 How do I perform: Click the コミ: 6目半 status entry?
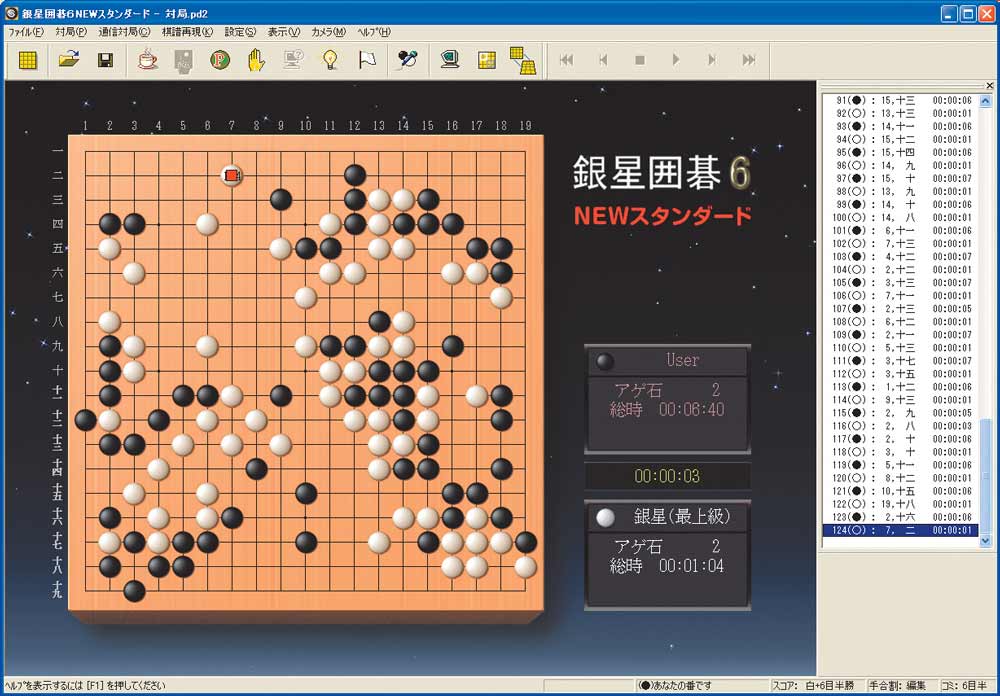pyautogui.click(x=963, y=686)
